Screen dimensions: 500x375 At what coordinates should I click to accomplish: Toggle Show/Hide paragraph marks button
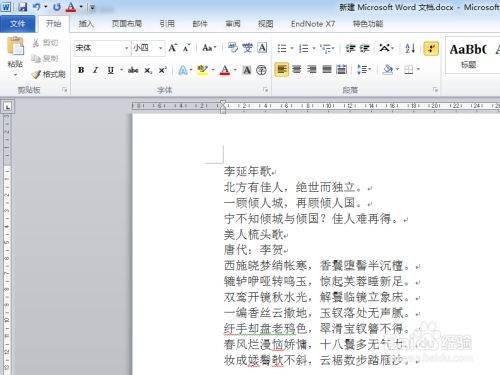point(431,49)
